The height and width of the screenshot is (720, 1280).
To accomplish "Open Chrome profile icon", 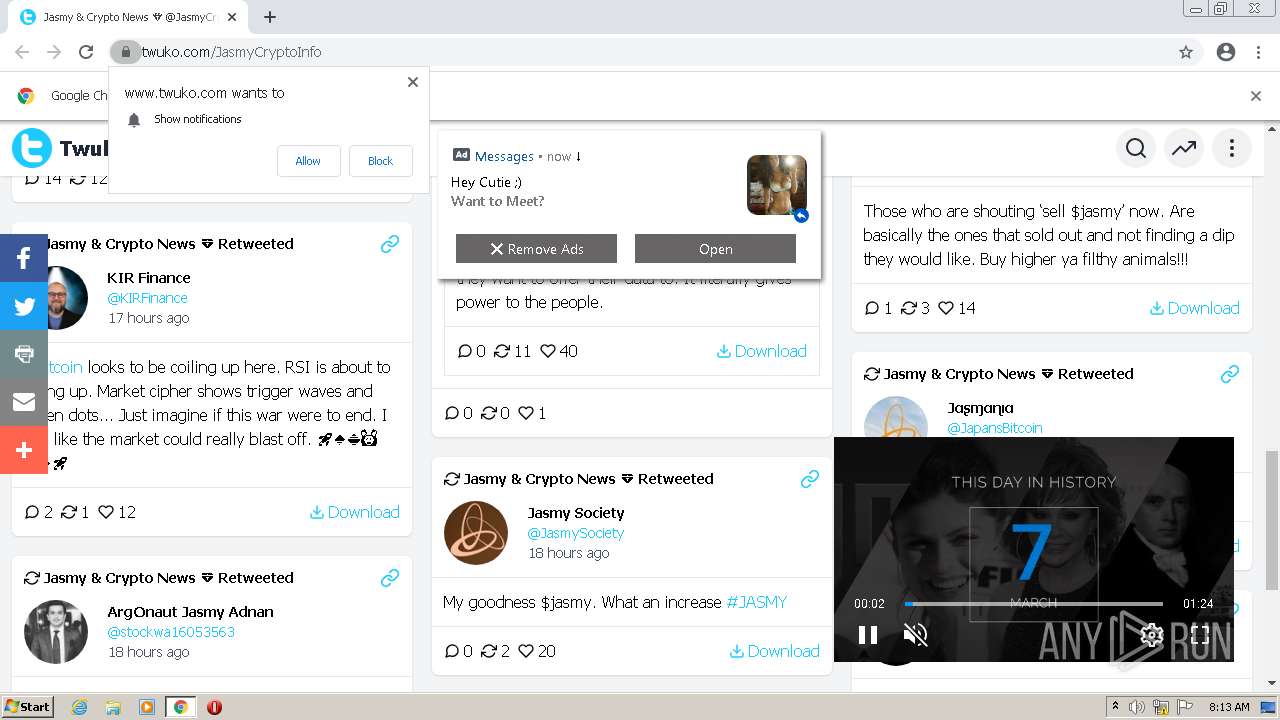I will (x=1226, y=52).
